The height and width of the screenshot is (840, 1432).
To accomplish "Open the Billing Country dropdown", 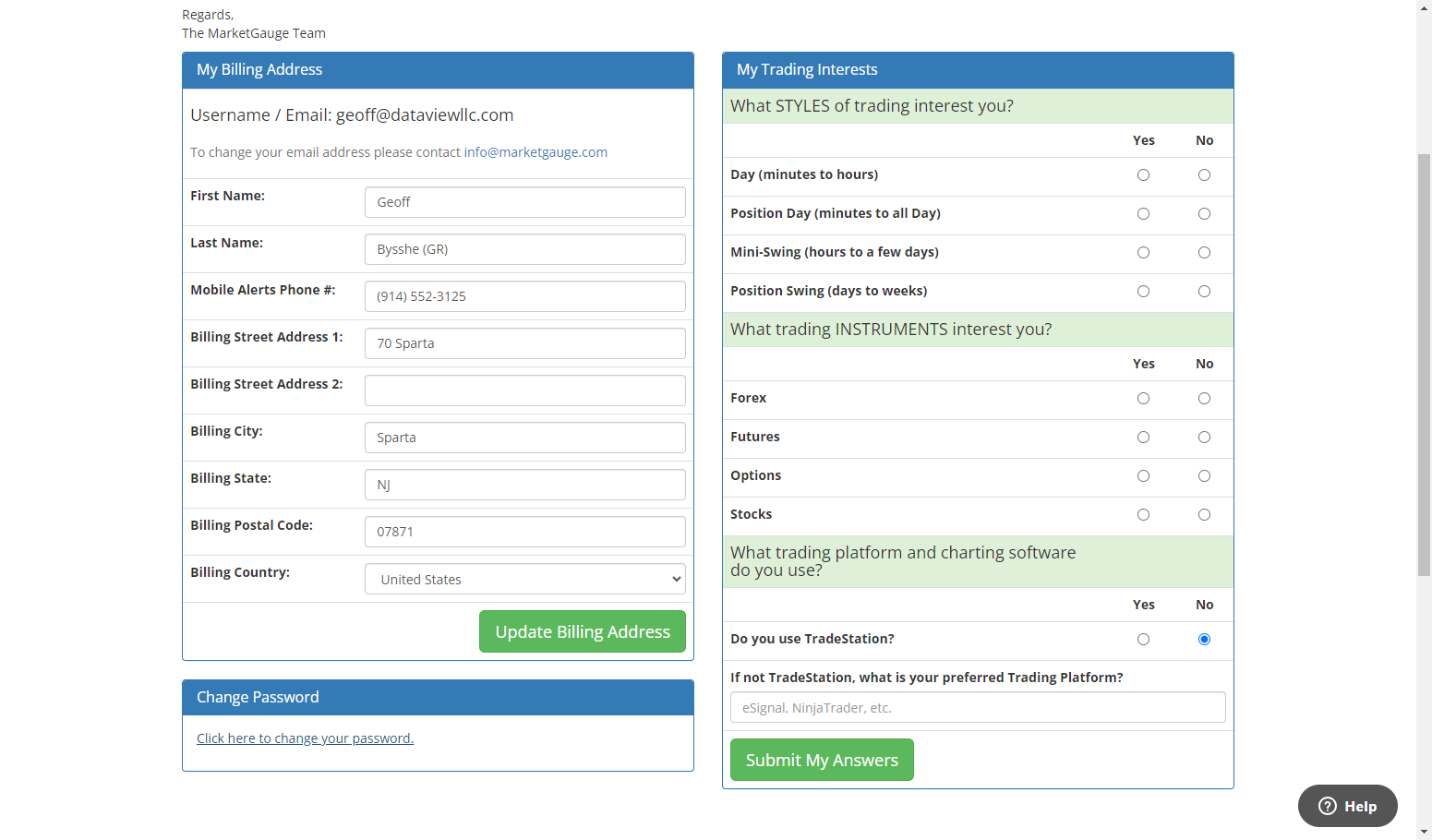I will (525, 579).
